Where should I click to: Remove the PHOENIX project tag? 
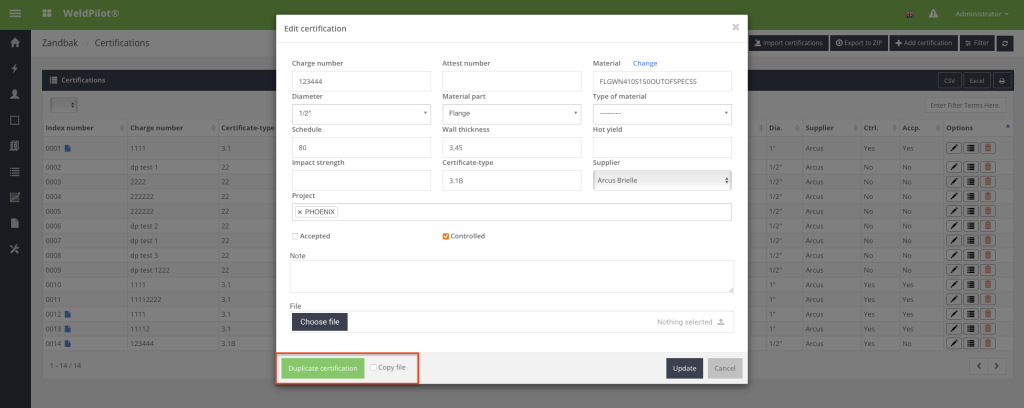pos(300,212)
